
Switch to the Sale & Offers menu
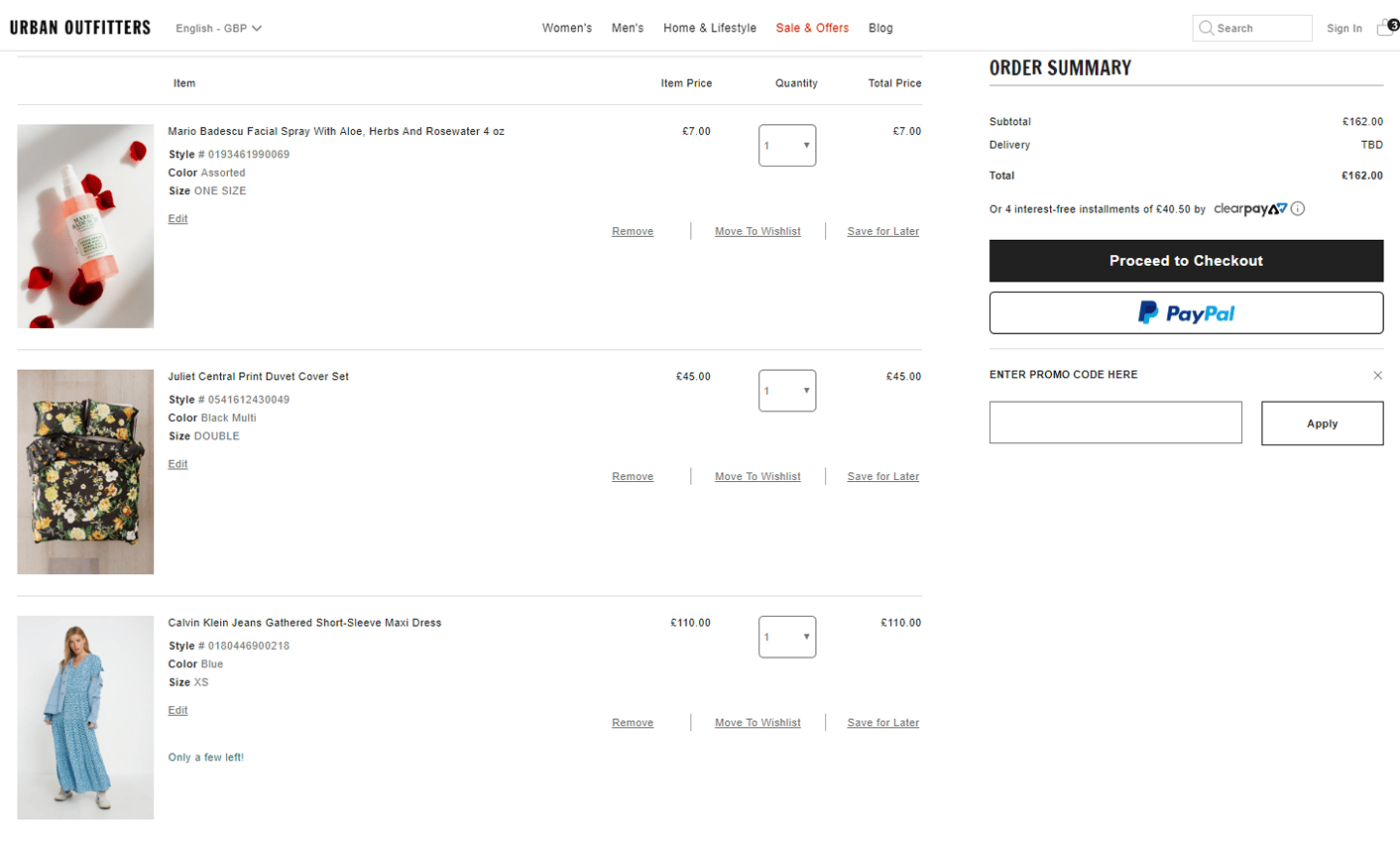click(x=811, y=28)
